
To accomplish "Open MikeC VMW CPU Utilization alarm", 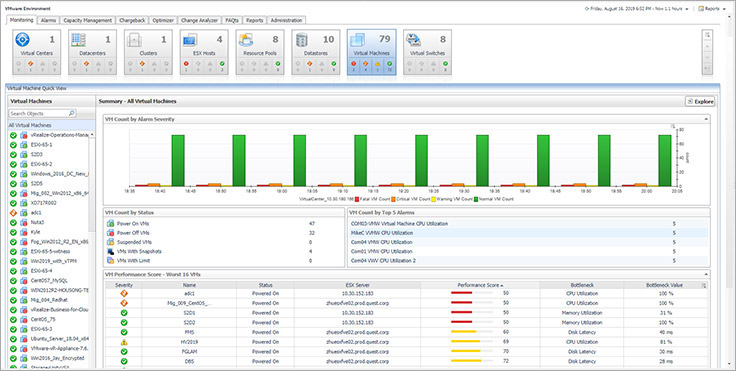I will 382,233.
